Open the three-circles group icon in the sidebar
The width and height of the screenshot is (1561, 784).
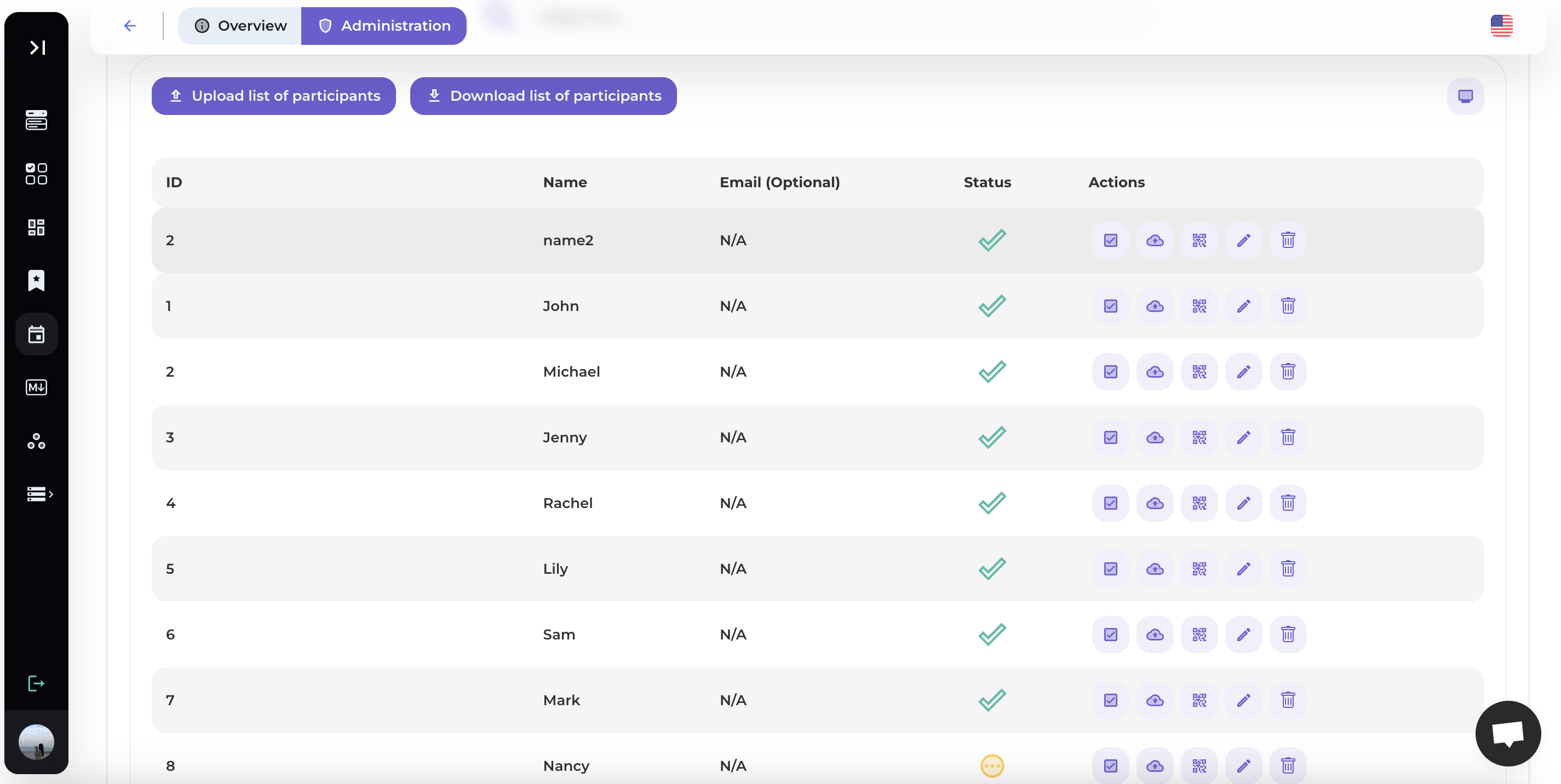(x=36, y=441)
